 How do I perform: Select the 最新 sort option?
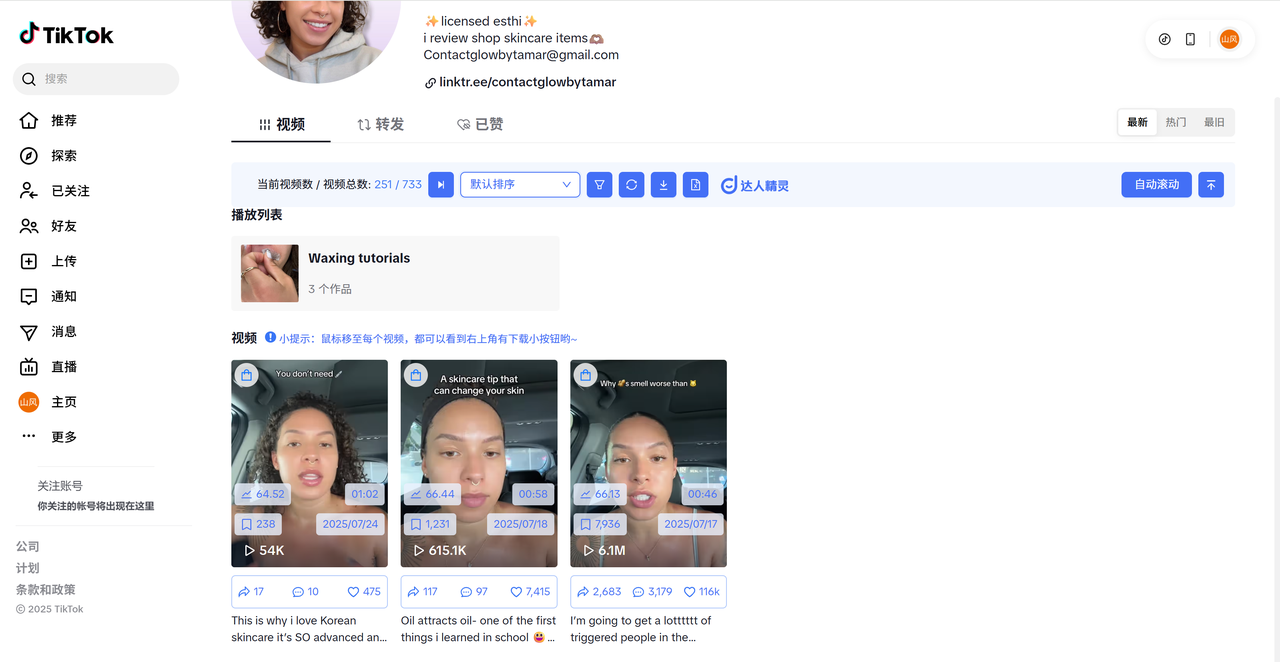(x=1138, y=122)
